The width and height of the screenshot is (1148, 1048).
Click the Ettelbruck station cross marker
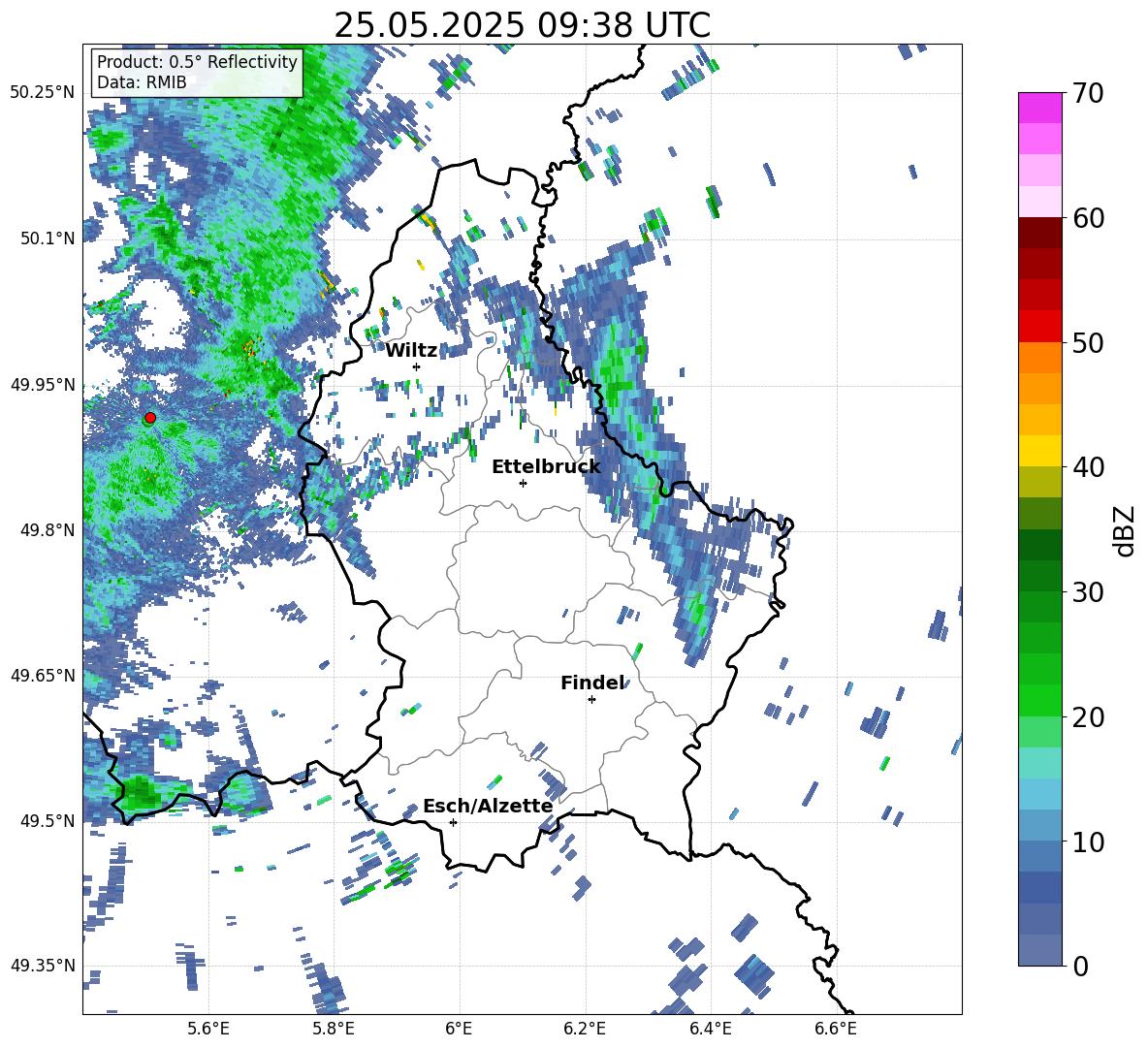coord(523,483)
